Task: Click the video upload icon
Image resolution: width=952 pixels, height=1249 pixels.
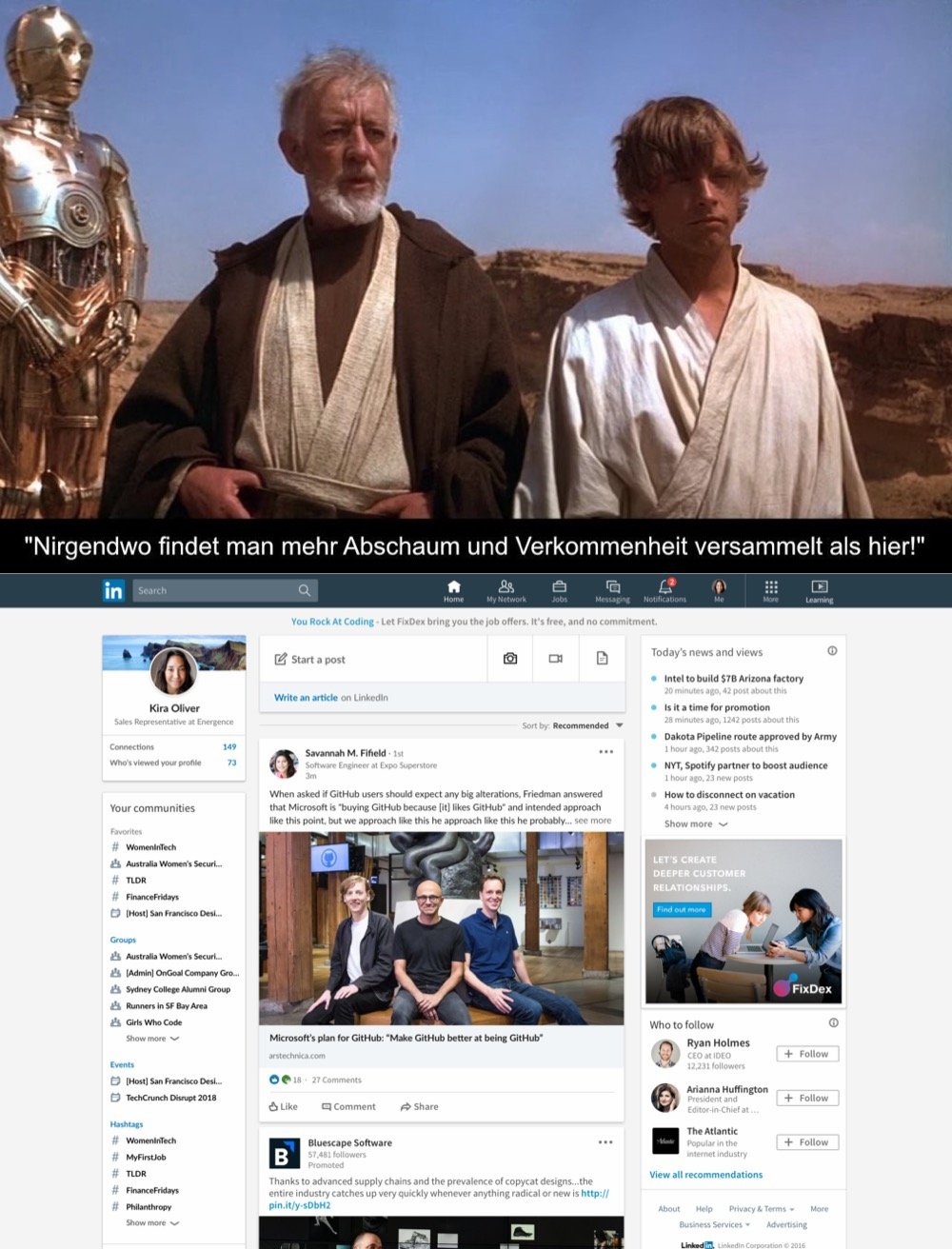Action: pyautogui.click(x=556, y=659)
